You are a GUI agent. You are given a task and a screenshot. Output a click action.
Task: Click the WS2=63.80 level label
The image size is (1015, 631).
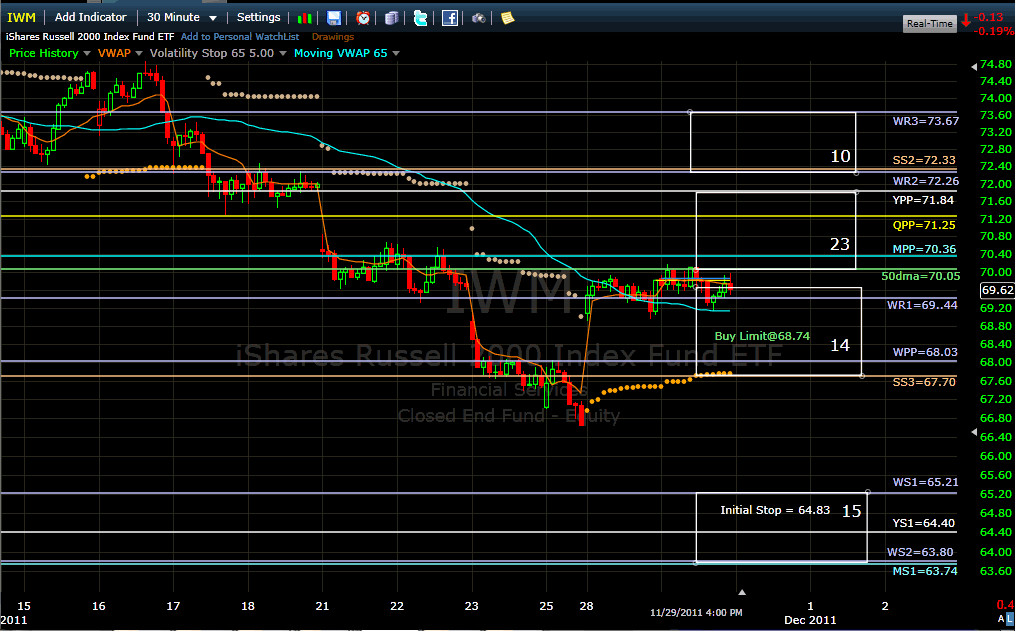(920, 552)
